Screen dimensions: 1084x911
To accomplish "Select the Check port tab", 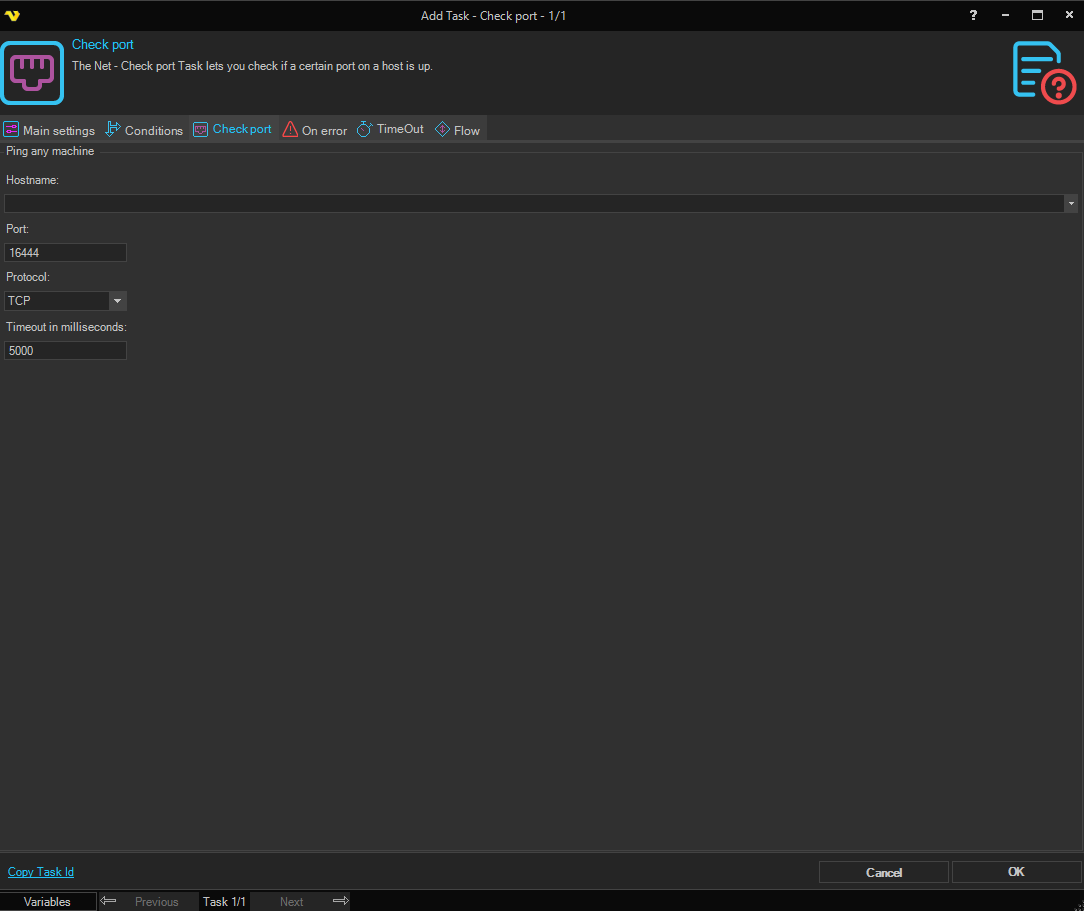I will [x=233, y=130].
